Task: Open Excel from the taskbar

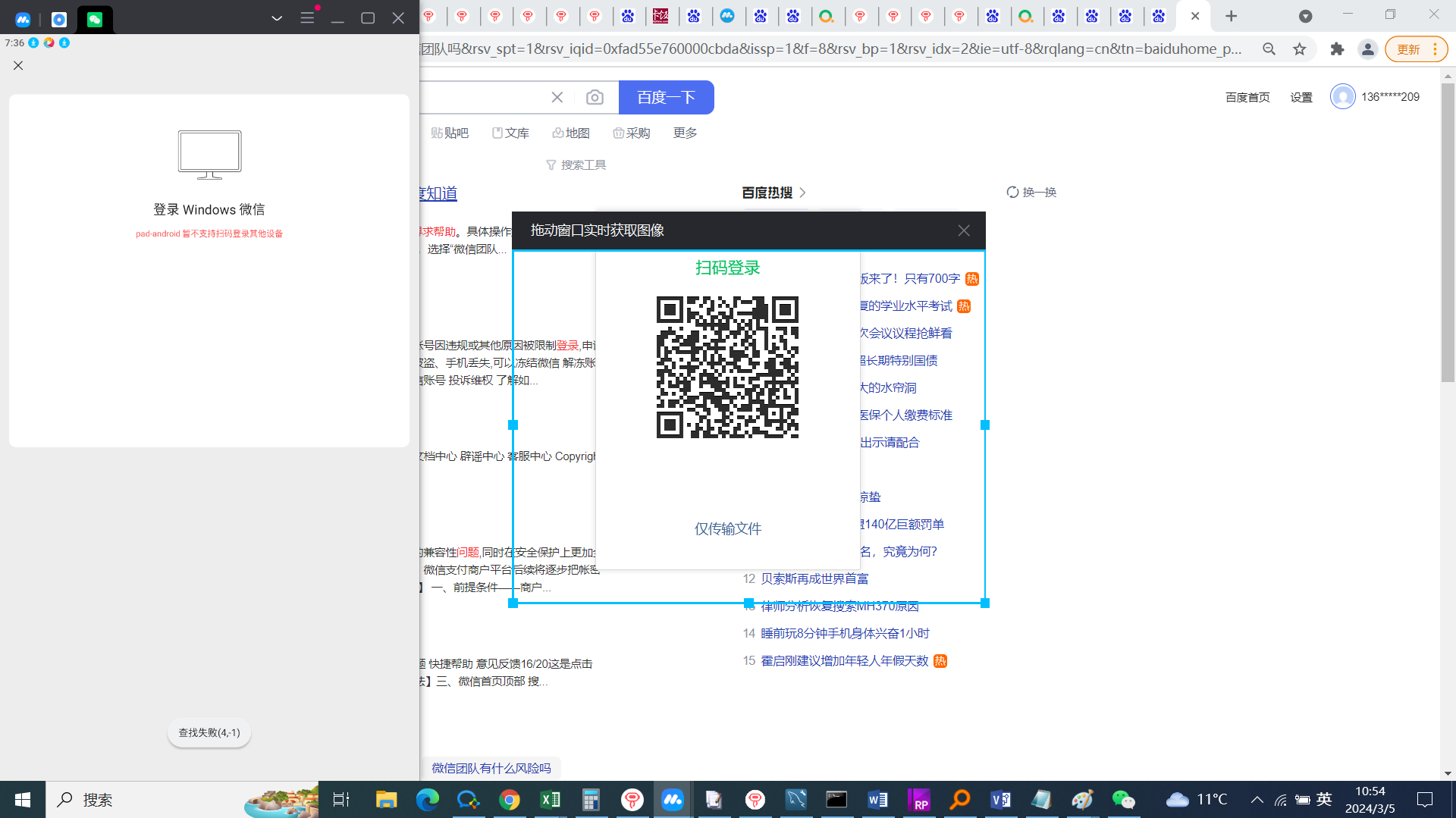Action: (550, 799)
